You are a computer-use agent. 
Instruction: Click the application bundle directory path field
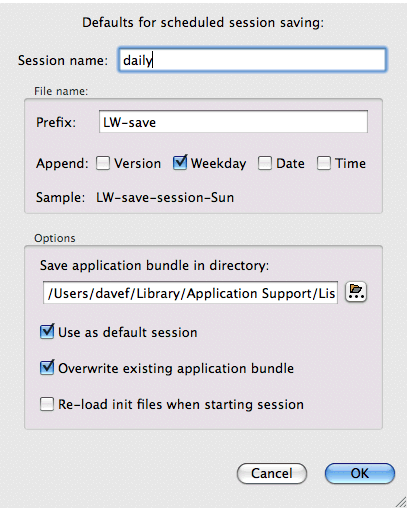[190, 293]
